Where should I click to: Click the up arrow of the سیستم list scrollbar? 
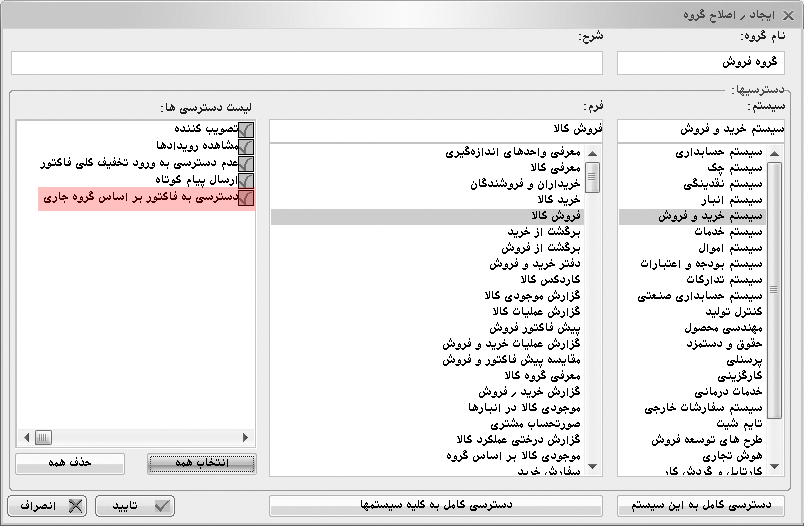point(774,153)
